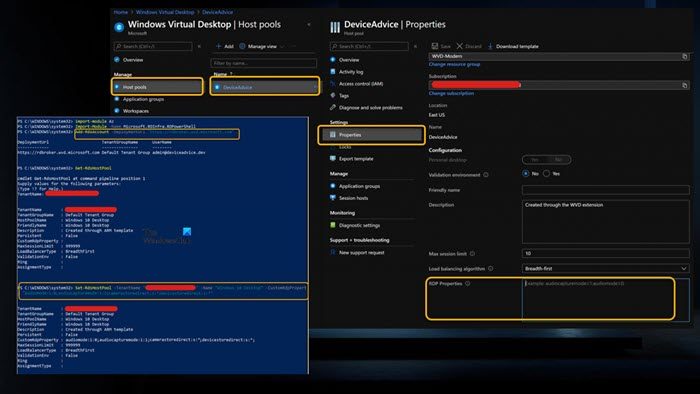The image size is (700, 394).
Task: Click the Load balancing algorithm info icon
Action: point(491,269)
